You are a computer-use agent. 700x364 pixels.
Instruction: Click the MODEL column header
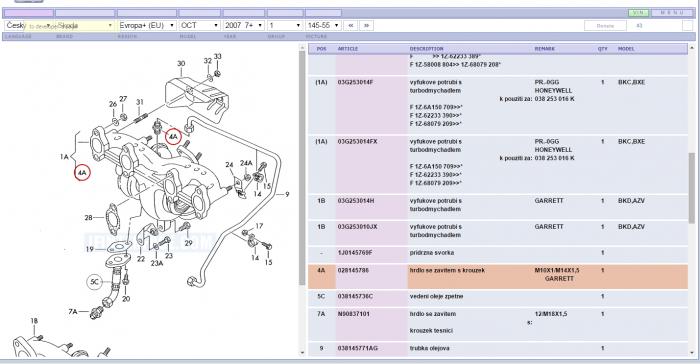point(626,49)
